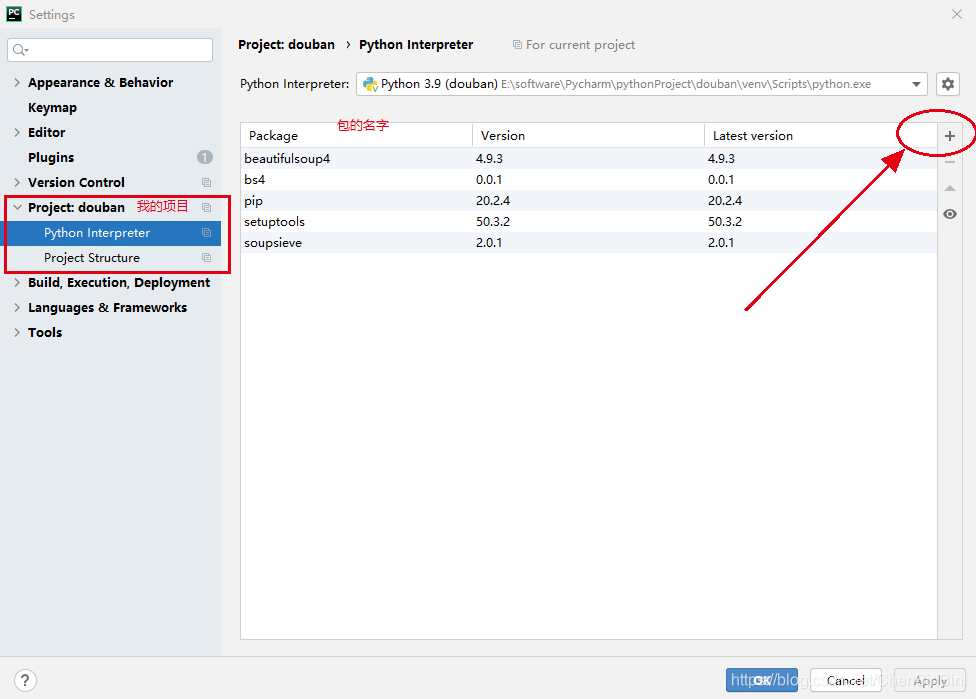Expand Appearance & Behavior section
The image size is (976, 699).
[x=17, y=82]
